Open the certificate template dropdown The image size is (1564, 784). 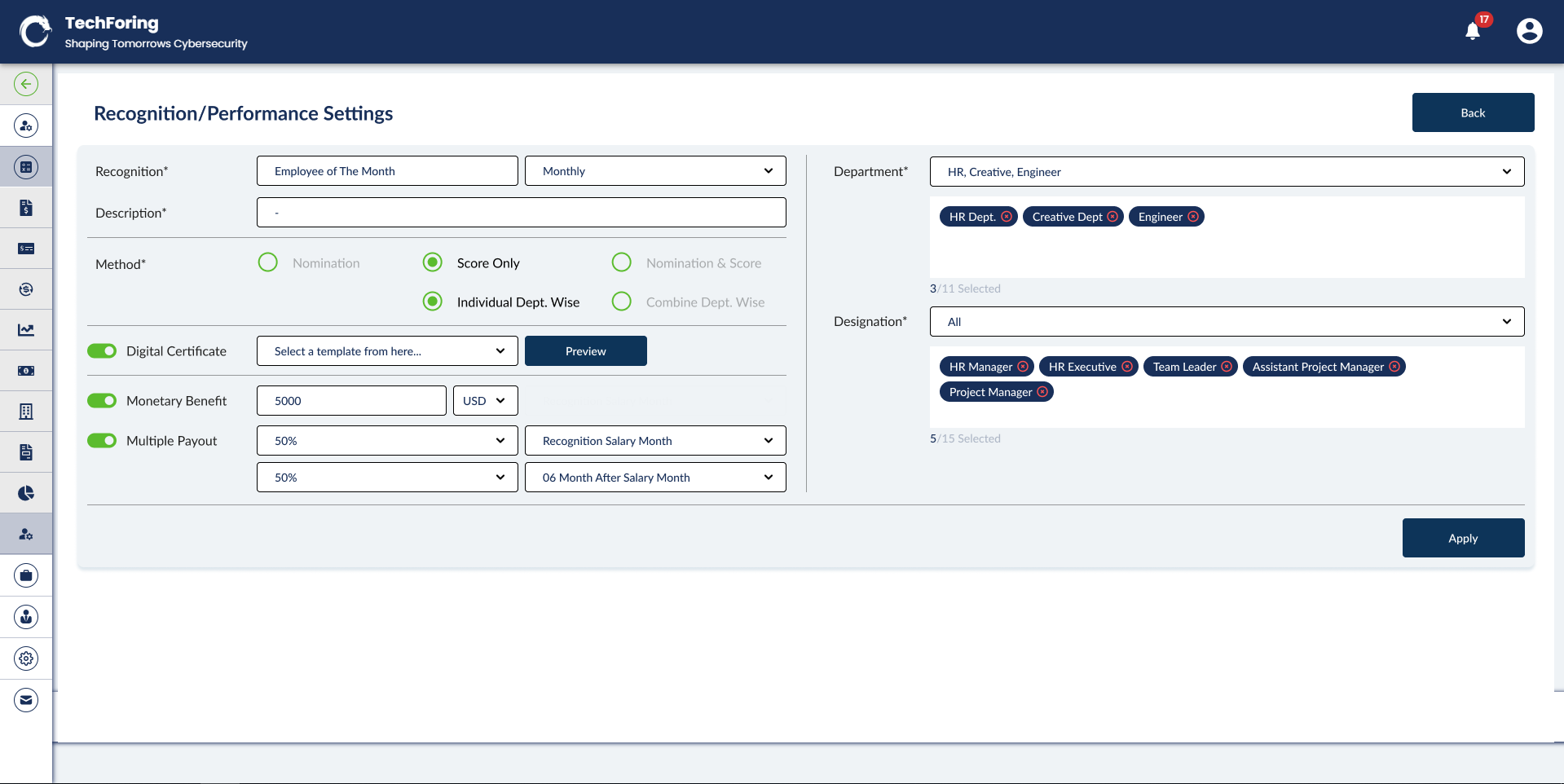[x=387, y=351]
